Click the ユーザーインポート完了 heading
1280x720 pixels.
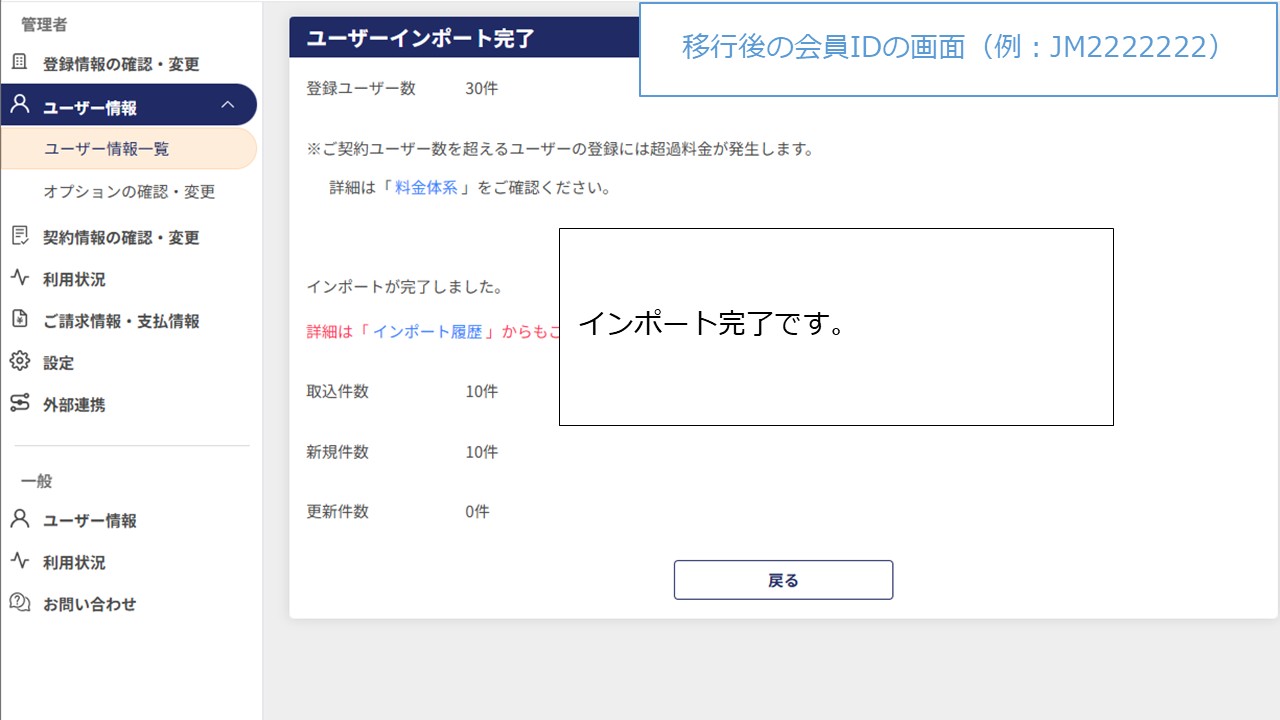point(420,39)
